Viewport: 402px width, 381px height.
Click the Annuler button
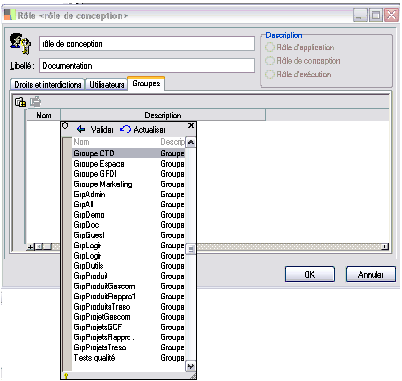pyautogui.click(x=371, y=274)
